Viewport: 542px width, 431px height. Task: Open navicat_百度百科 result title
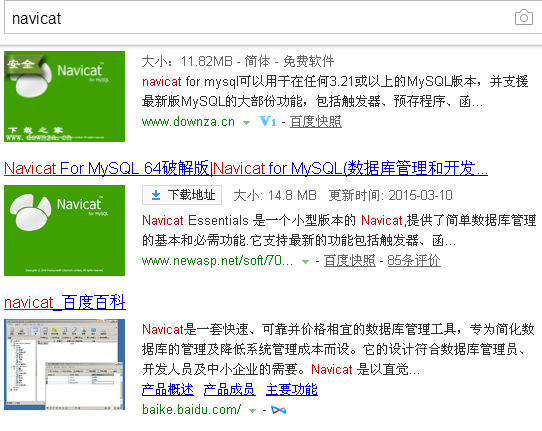pyautogui.click(x=65, y=302)
